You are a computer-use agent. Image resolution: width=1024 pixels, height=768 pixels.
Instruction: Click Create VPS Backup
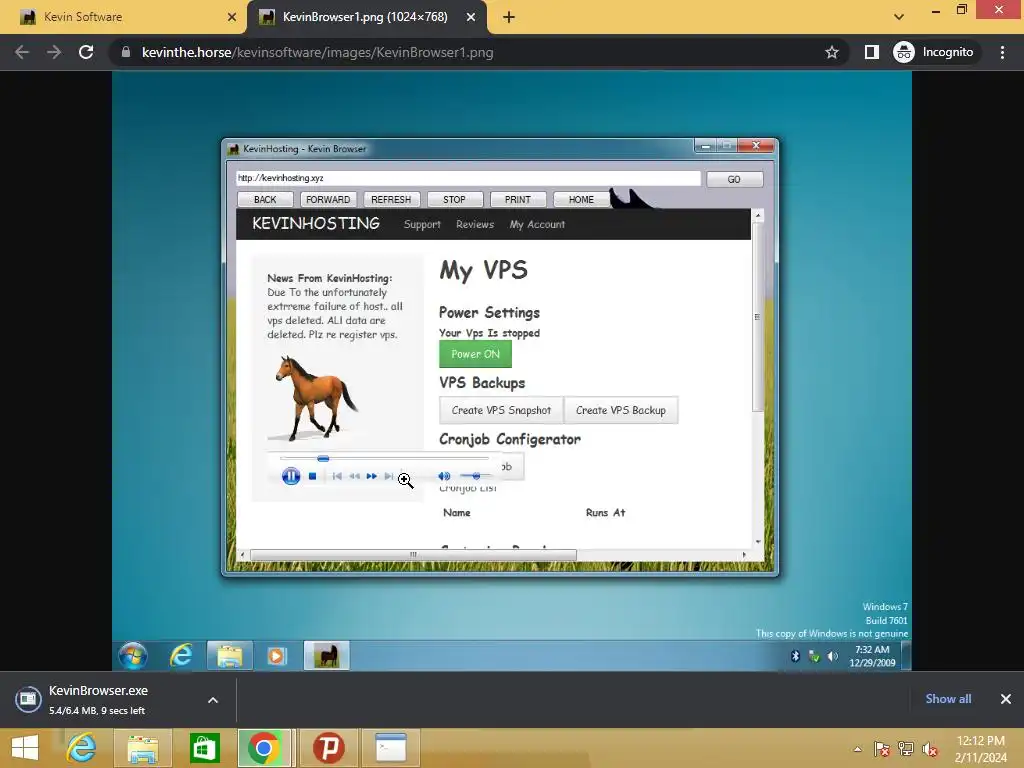tap(620, 410)
